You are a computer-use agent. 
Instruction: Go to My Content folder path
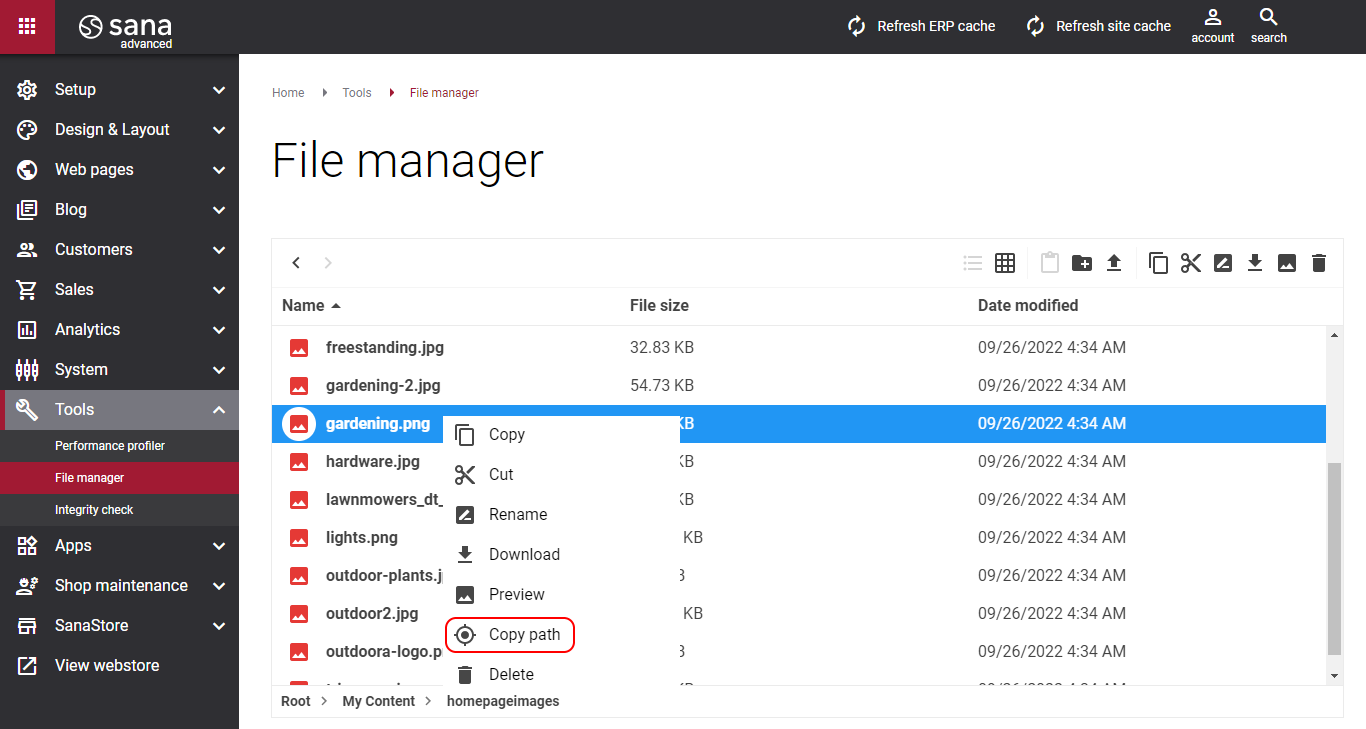pyautogui.click(x=378, y=701)
